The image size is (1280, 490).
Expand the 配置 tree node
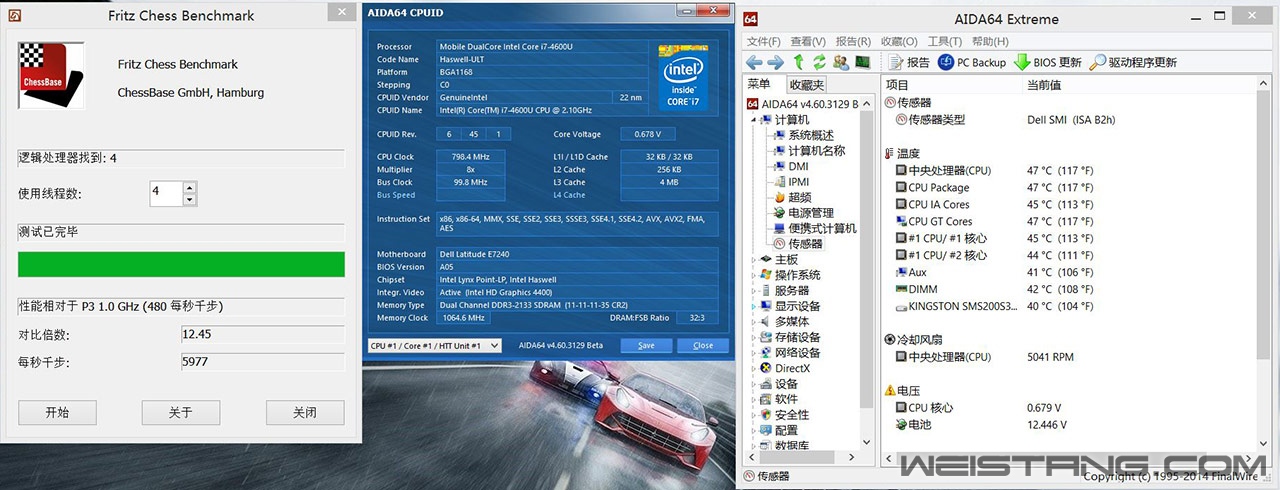753,430
